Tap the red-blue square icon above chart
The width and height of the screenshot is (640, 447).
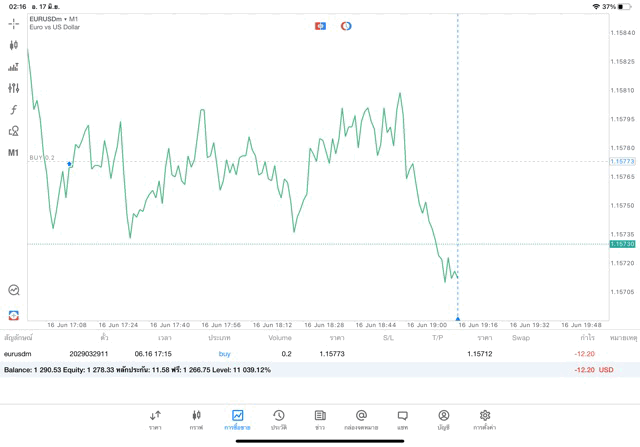click(x=320, y=25)
